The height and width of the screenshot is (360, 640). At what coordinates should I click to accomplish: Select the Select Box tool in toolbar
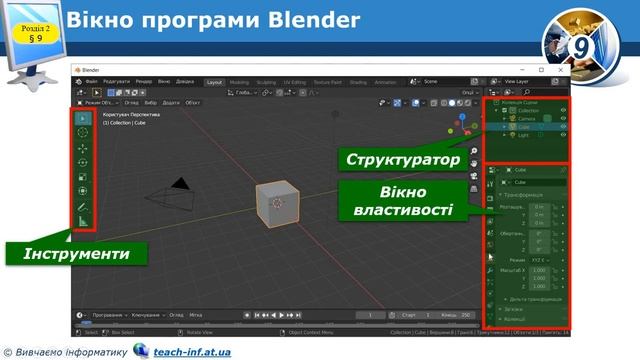pyautogui.click(x=83, y=118)
